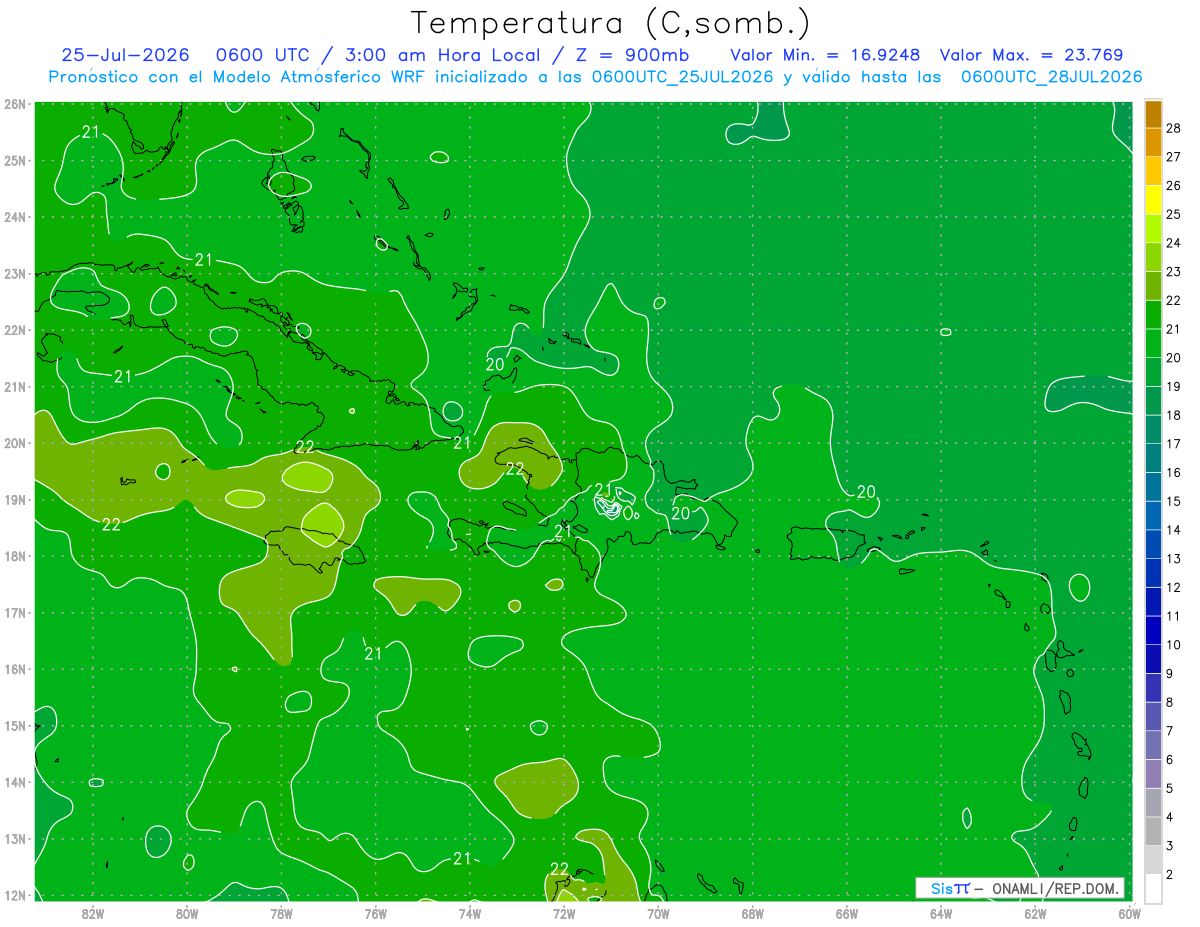
Task: Click the latitude label "21N"
Action: coord(15,386)
